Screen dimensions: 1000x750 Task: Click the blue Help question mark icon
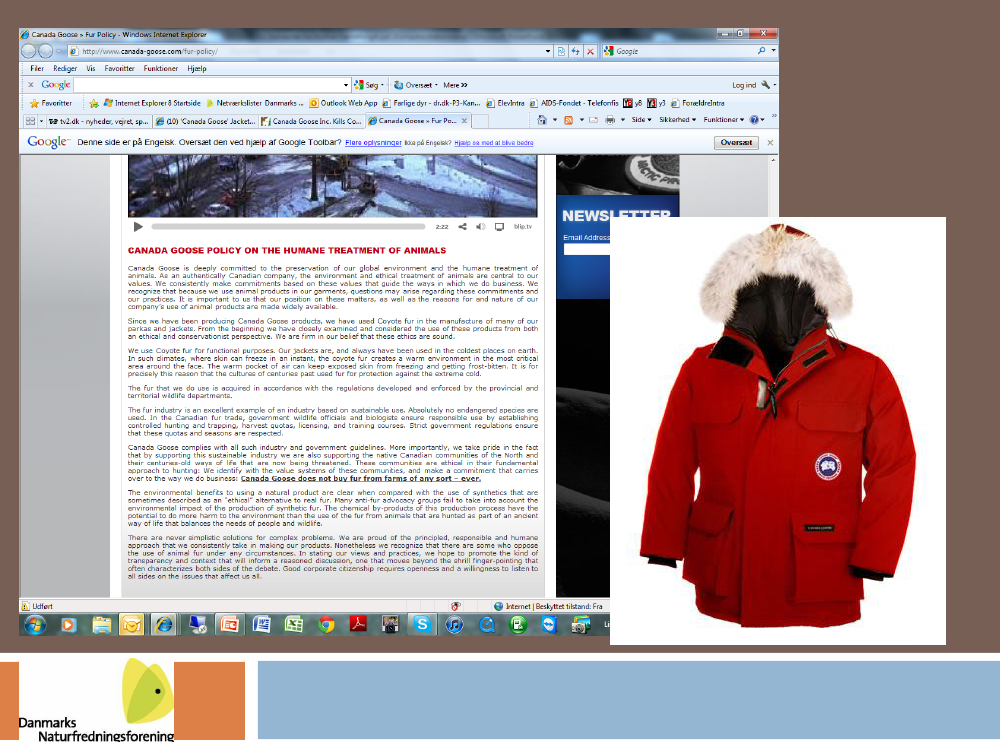click(754, 120)
